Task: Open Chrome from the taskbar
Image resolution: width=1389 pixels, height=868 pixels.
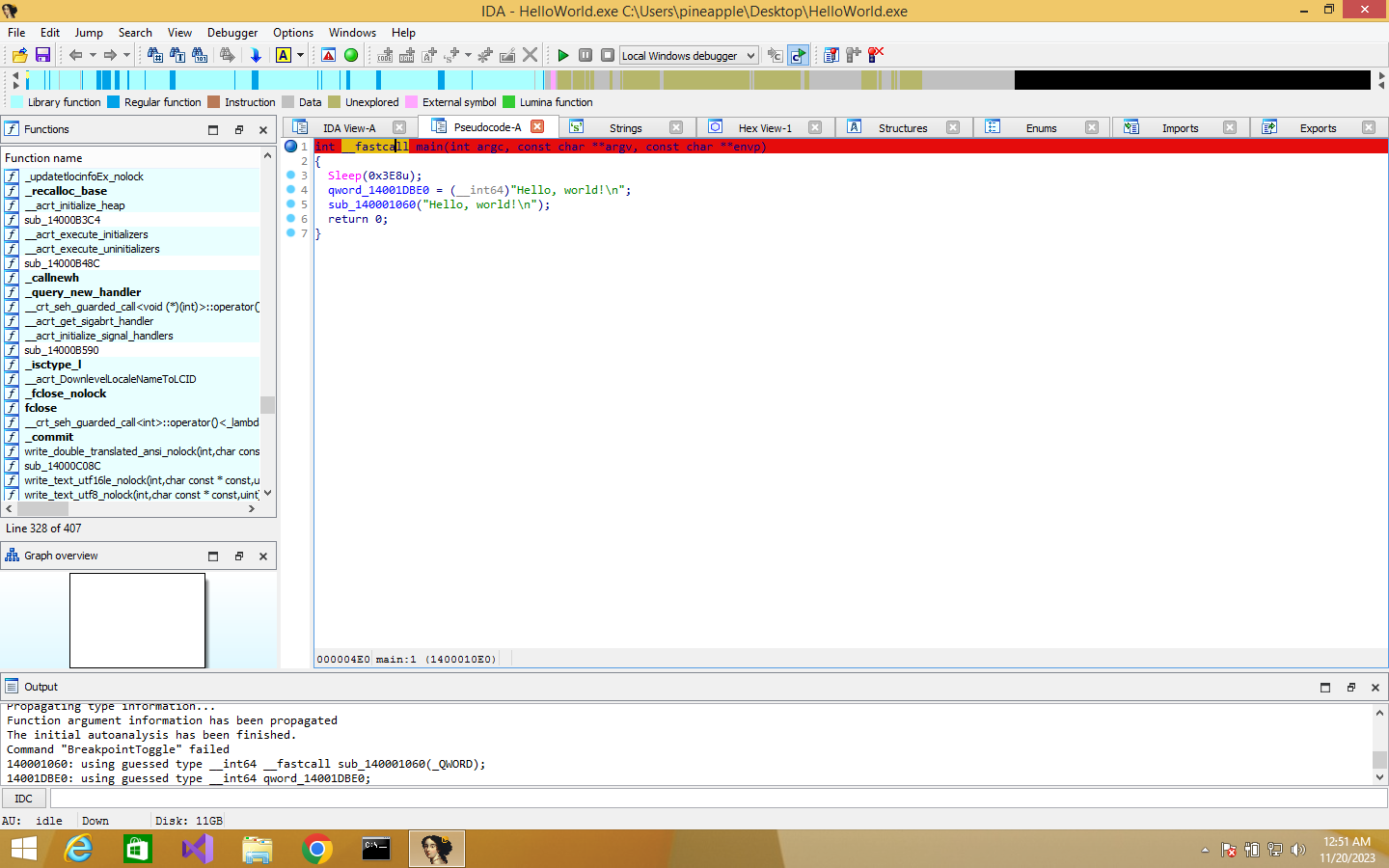Action: click(317, 849)
